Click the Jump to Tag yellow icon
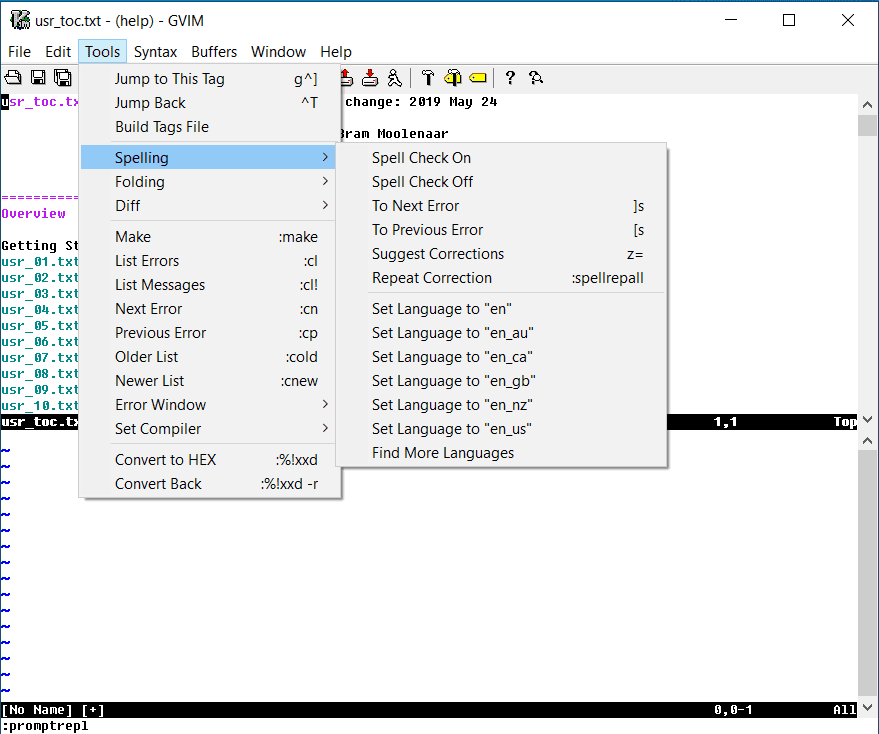Viewport: 879px width, 734px height. [478, 77]
